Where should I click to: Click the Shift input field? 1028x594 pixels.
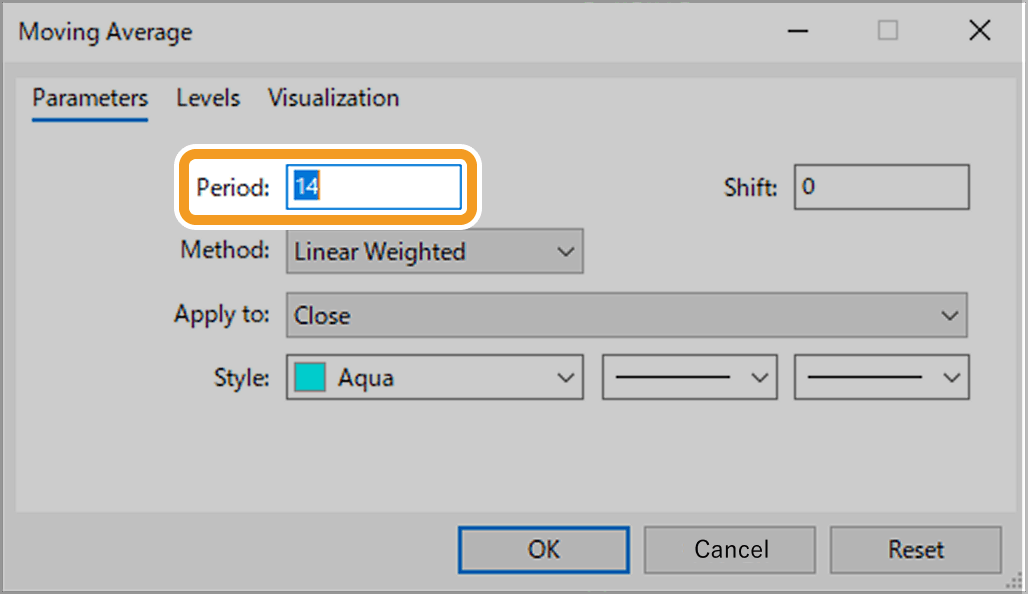click(x=881, y=188)
